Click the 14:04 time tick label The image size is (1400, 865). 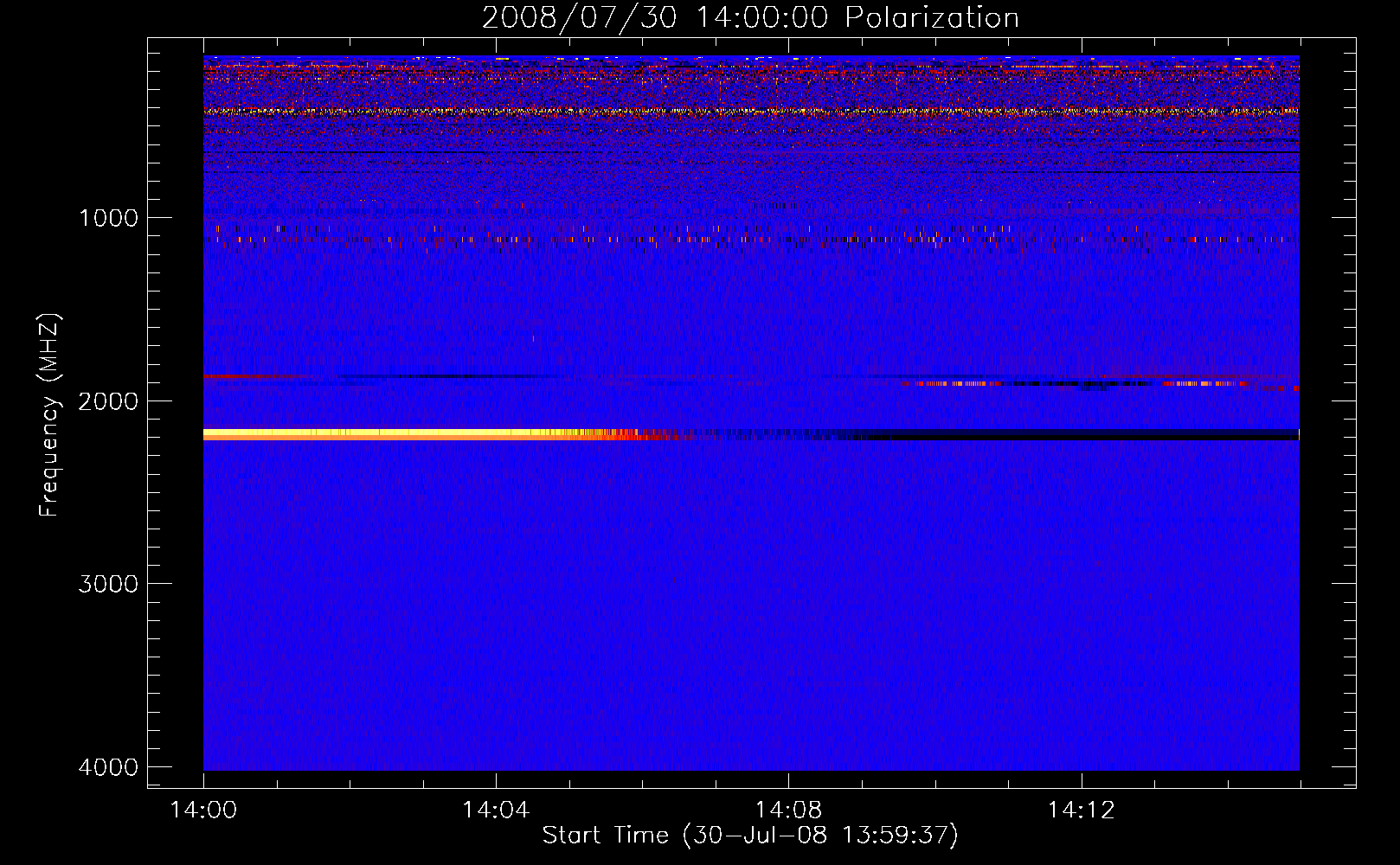(x=496, y=811)
